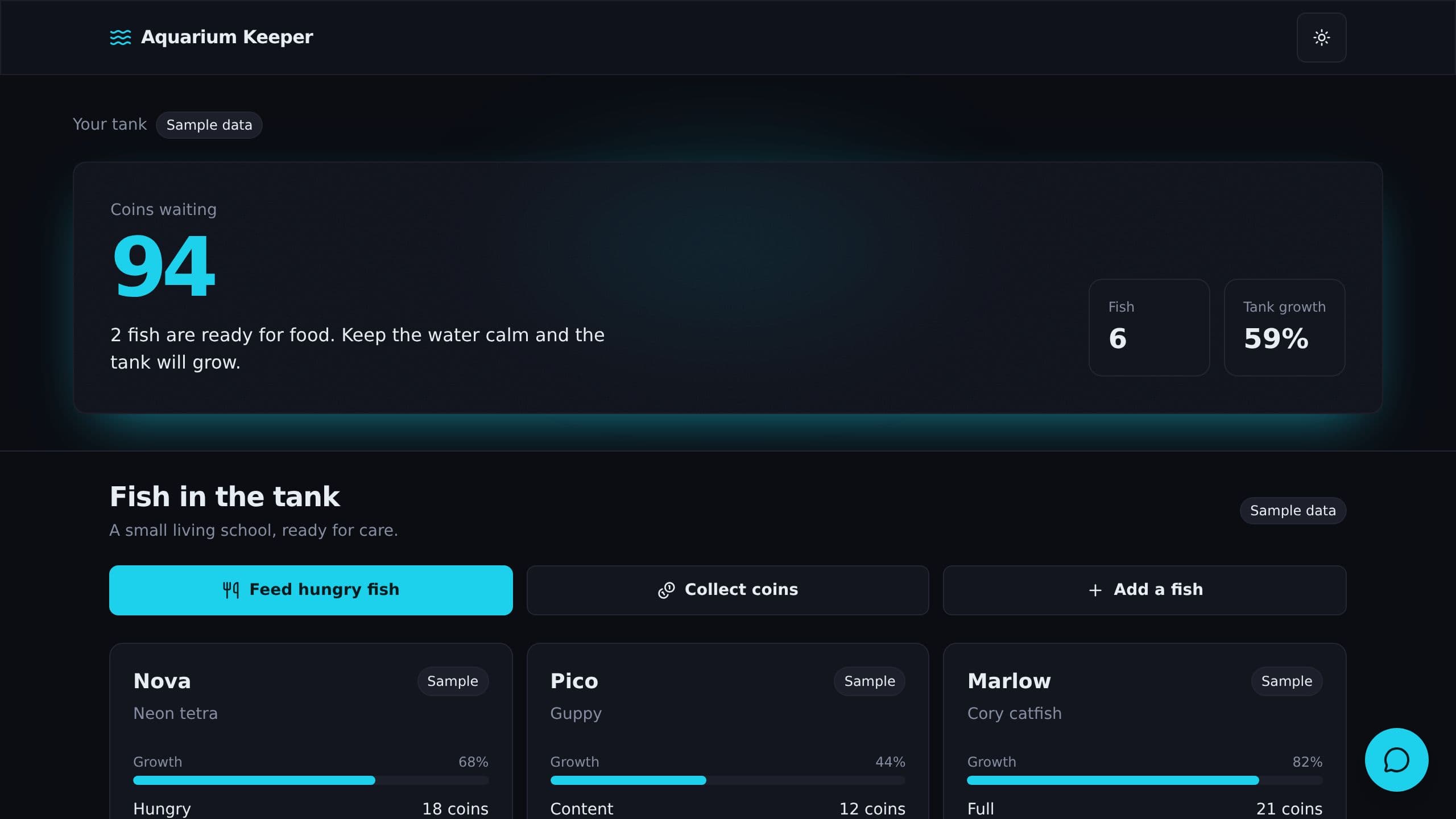Click the Sample badge on Pico card

click(x=869, y=681)
